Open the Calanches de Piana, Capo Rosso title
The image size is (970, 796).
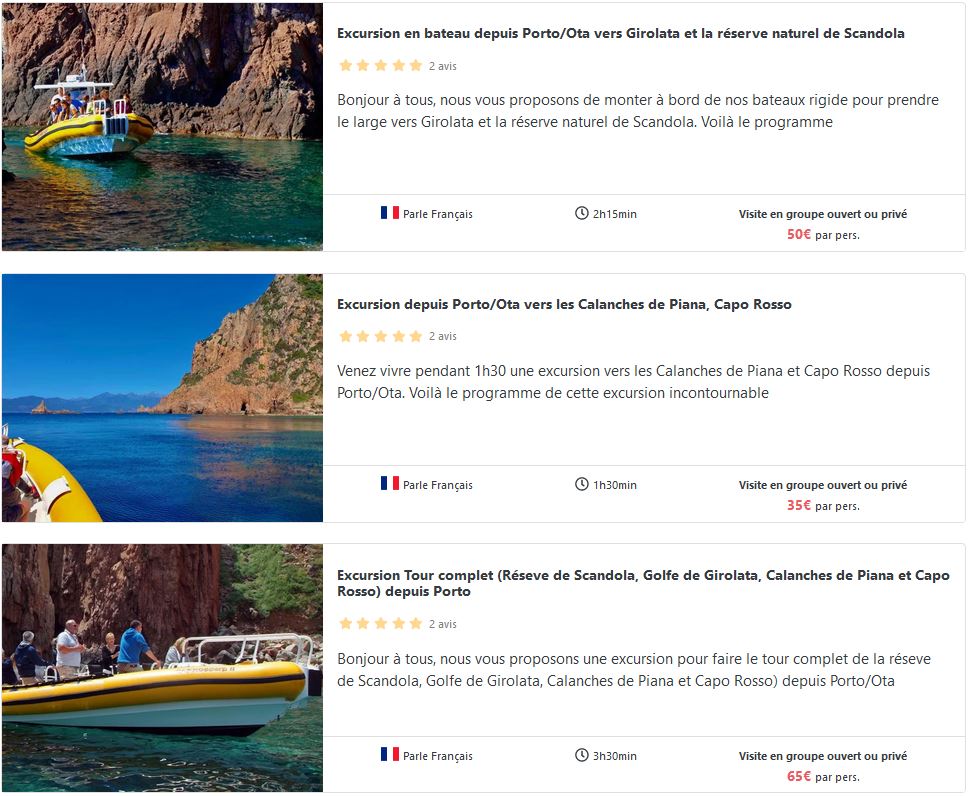pyautogui.click(x=564, y=304)
